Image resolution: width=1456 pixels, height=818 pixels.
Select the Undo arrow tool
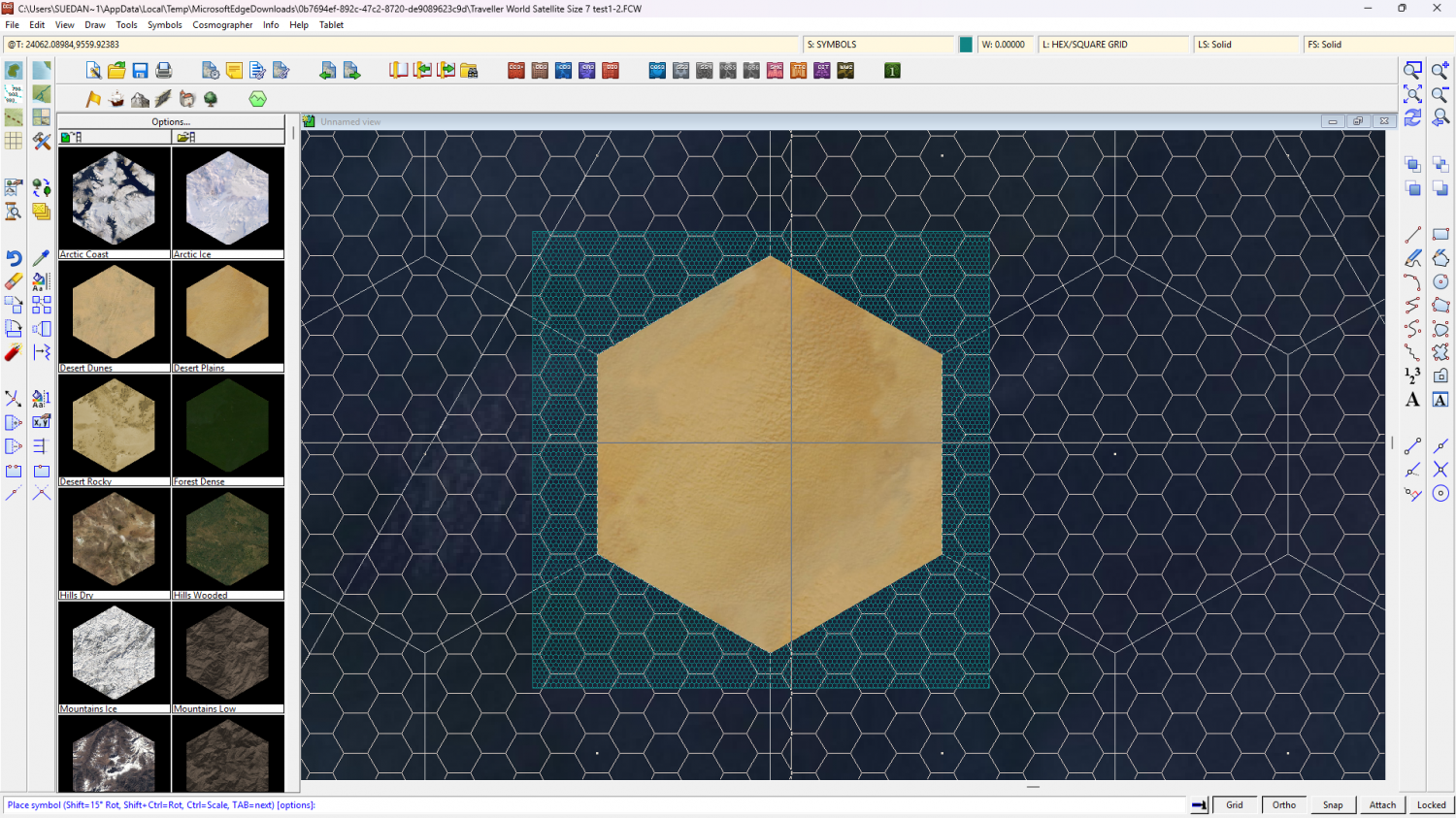(x=14, y=258)
